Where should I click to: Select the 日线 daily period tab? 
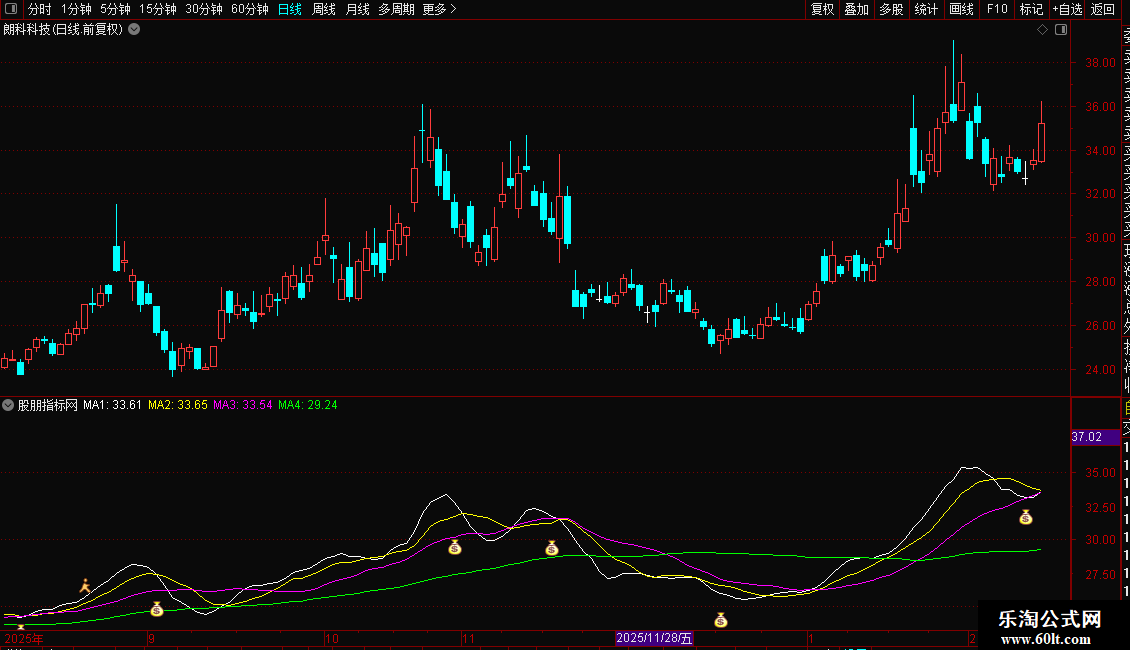coord(290,9)
